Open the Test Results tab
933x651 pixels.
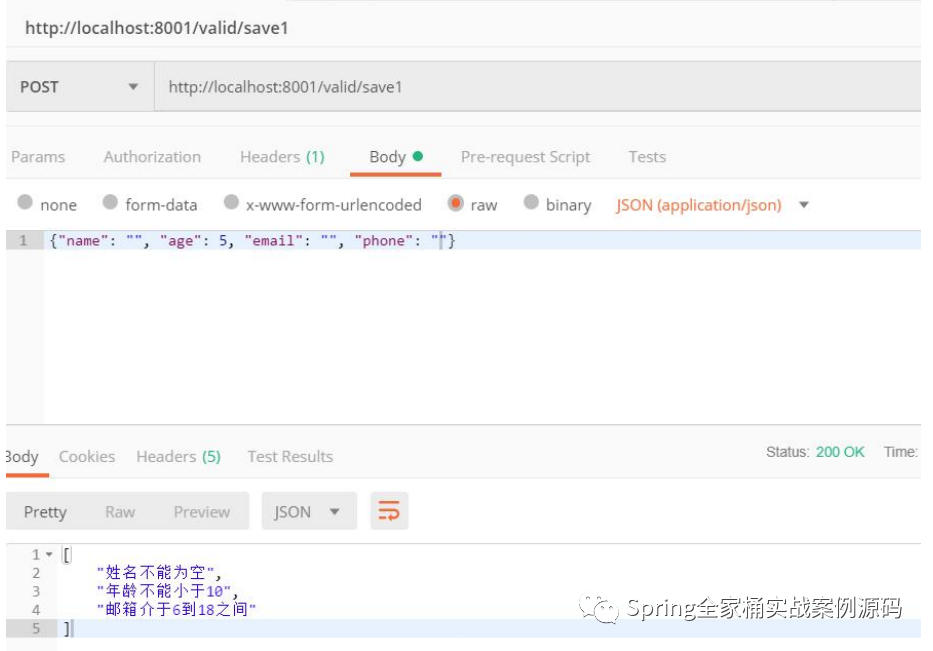(x=290, y=456)
